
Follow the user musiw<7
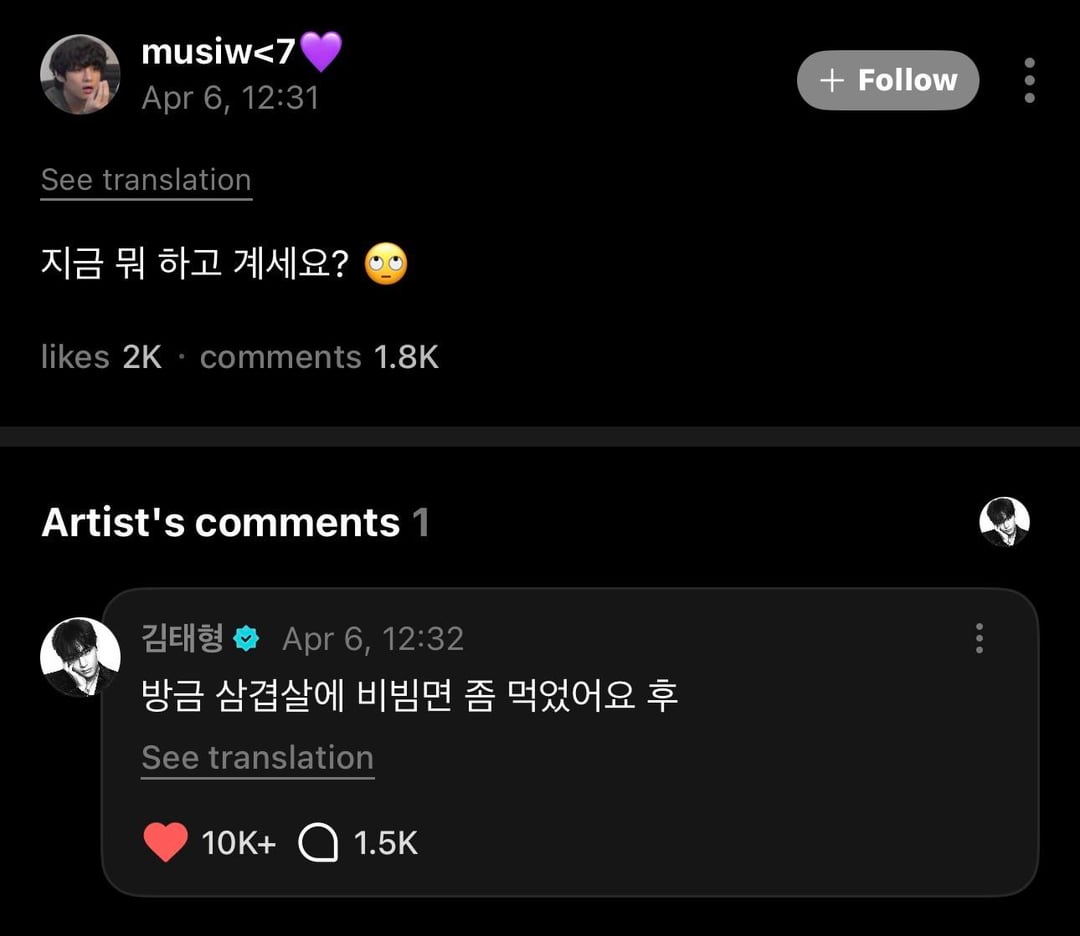point(888,80)
